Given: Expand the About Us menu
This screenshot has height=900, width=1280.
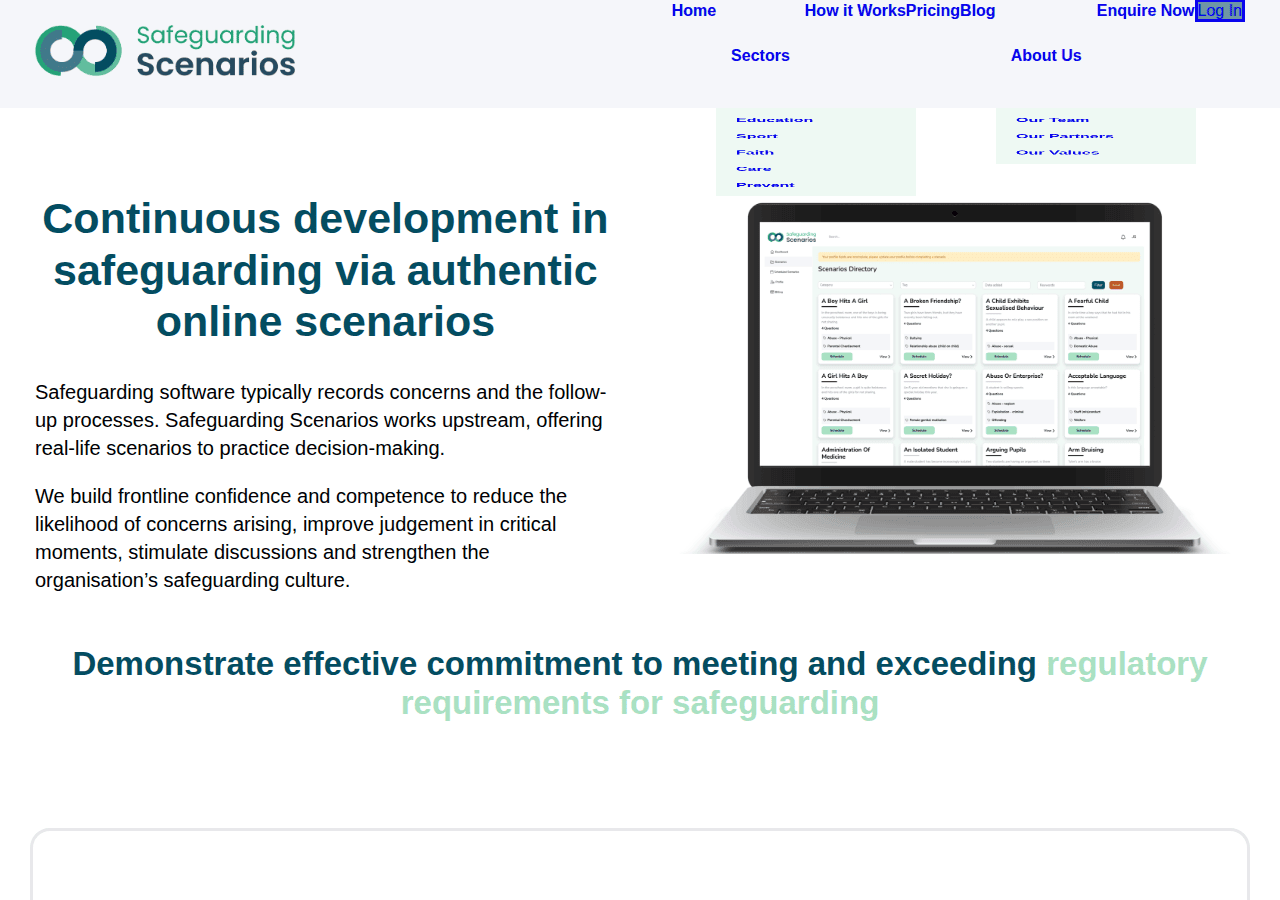Looking at the screenshot, I should point(1046,56).
